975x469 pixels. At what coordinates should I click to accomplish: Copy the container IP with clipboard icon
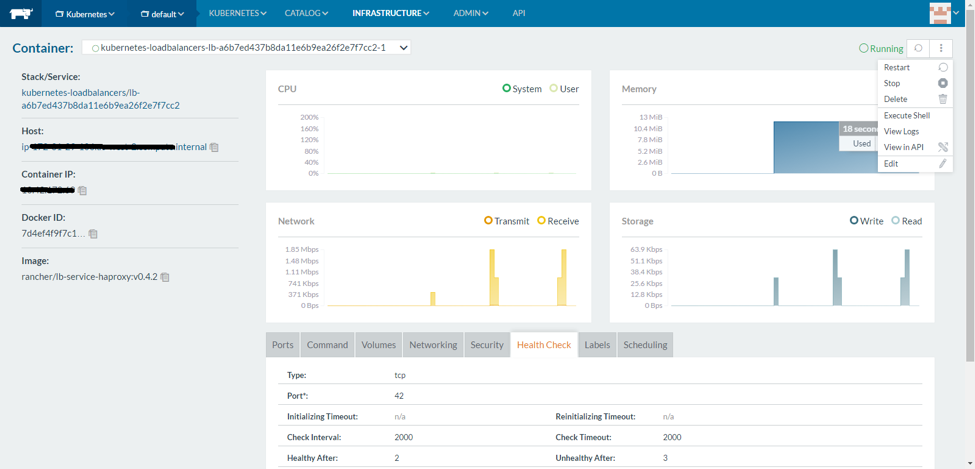coord(83,190)
